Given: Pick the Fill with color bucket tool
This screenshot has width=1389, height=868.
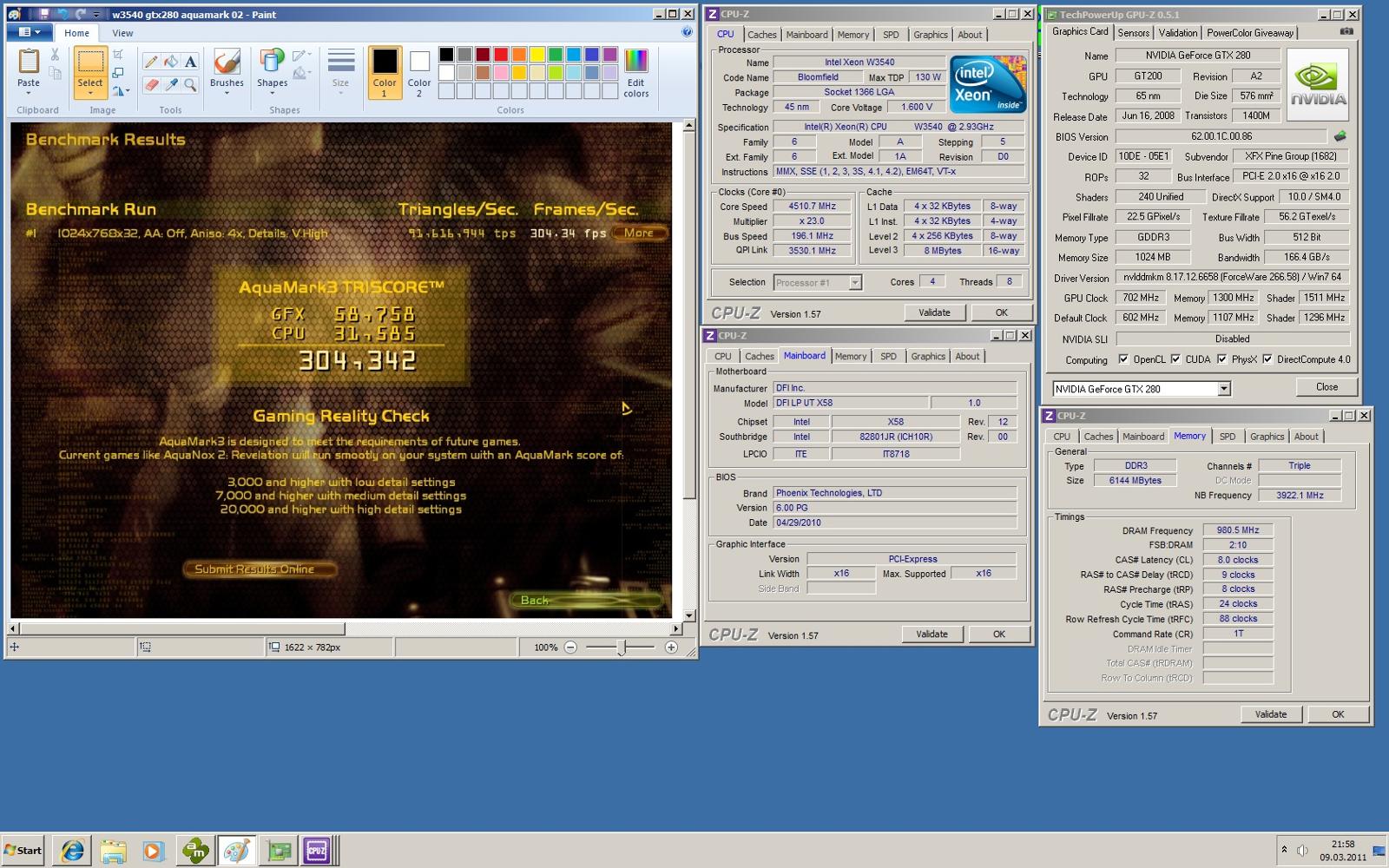Looking at the screenshot, I should (x=171, y=62).
